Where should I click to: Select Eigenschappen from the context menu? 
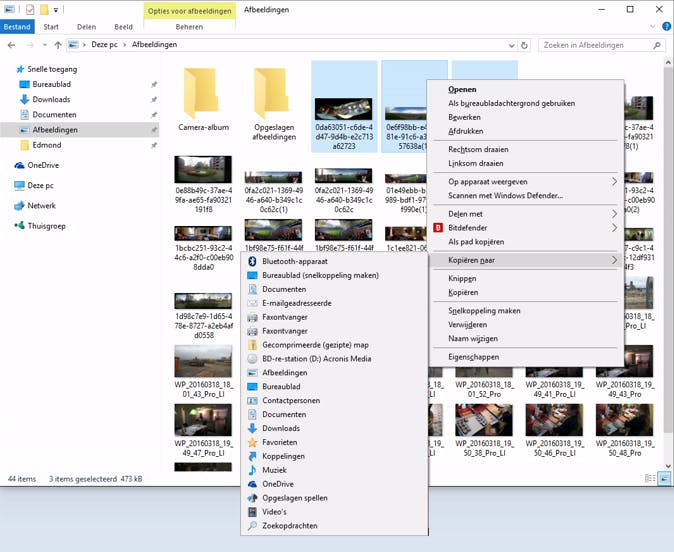point(474,357)
